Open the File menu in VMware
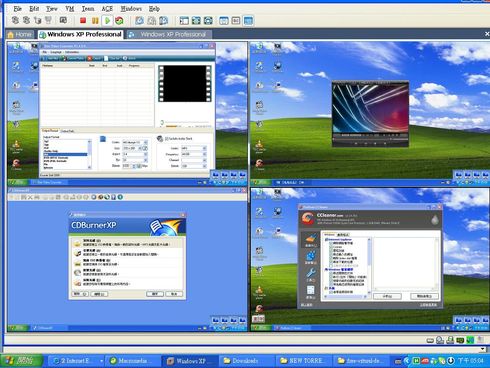 pyautogui.click(x=17, y=9)
